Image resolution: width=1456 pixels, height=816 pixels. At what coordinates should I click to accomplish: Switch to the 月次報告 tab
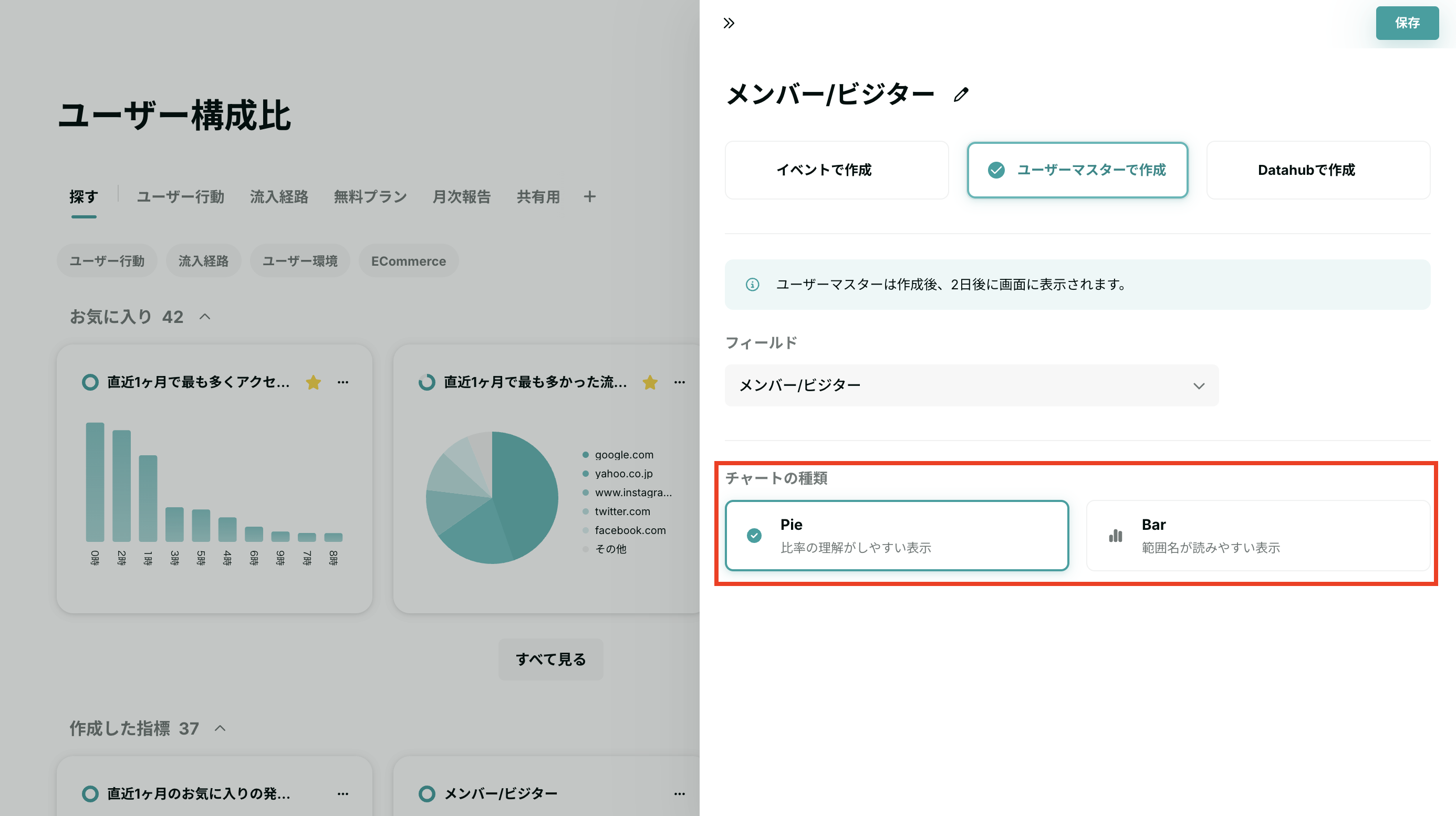[x=461, y=197]
